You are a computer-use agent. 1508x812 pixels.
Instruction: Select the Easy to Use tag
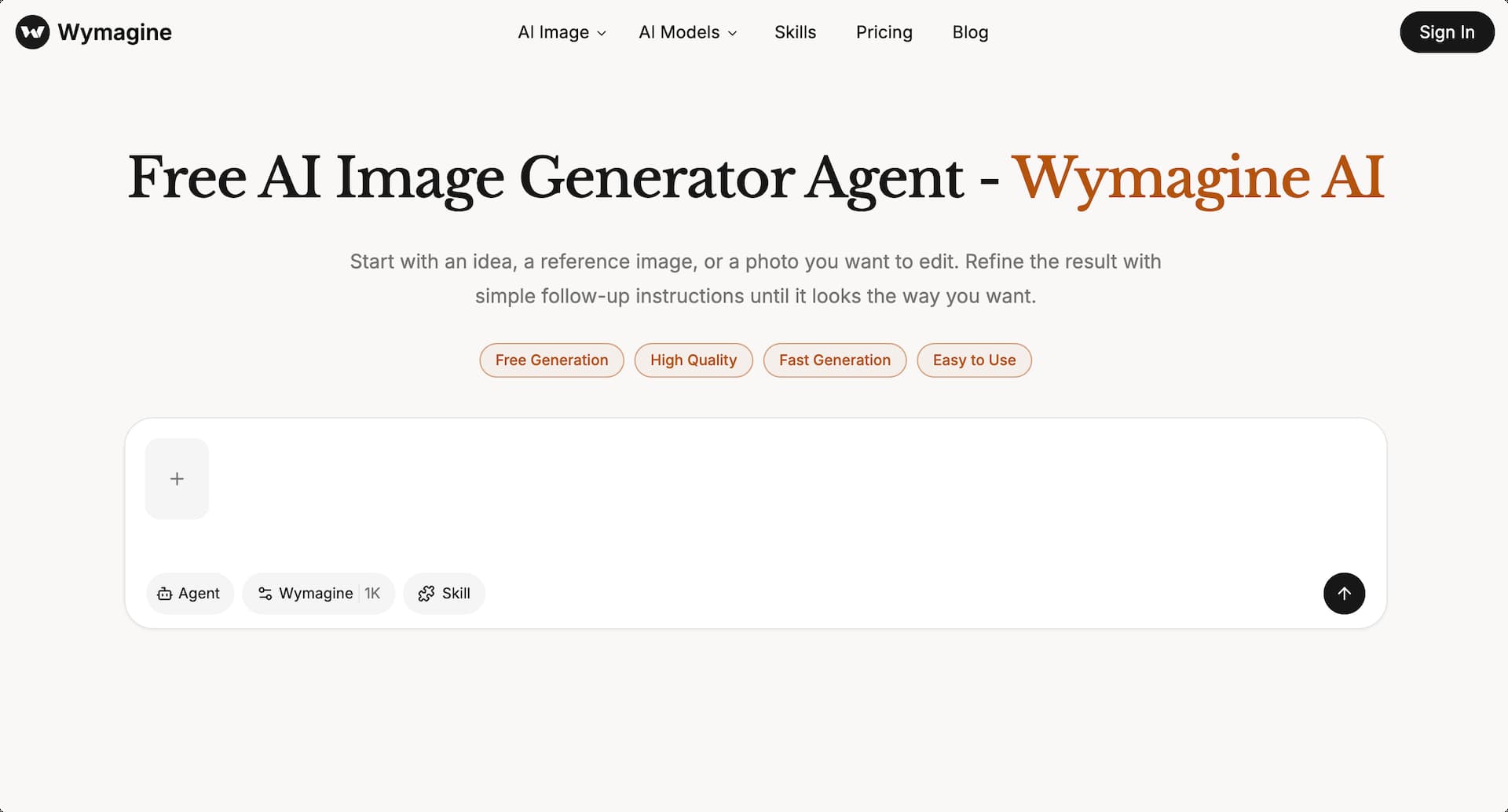(974, 360)
